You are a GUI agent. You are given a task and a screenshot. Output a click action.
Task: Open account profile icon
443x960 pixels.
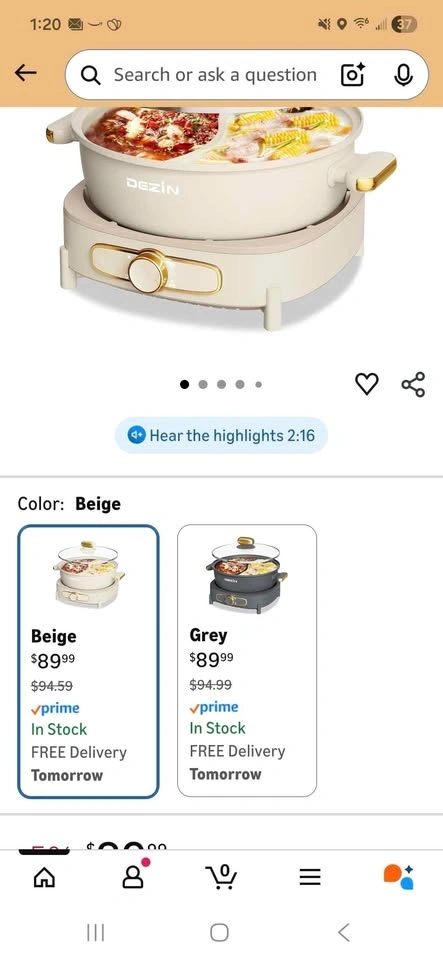click(133, 877)
